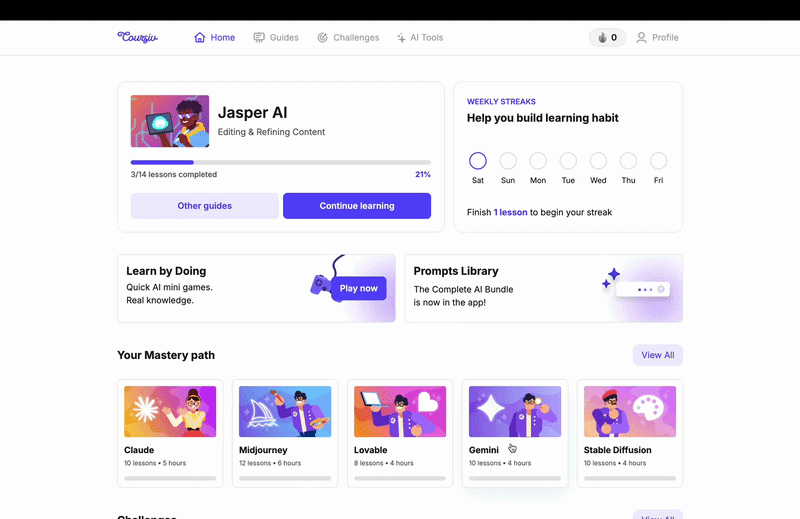Click the game controller icon
The height and width of the screenshot is (519, 800).
(x=320, y=284)
